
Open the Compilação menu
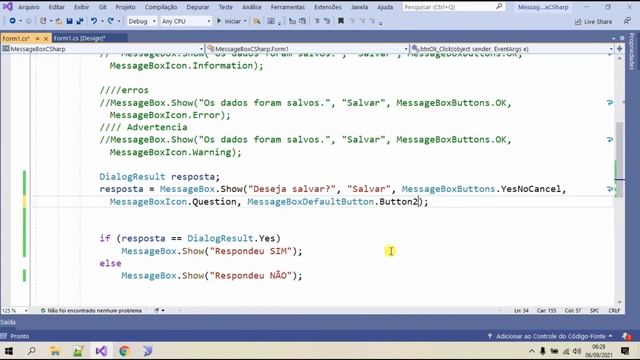click(161, 7)
